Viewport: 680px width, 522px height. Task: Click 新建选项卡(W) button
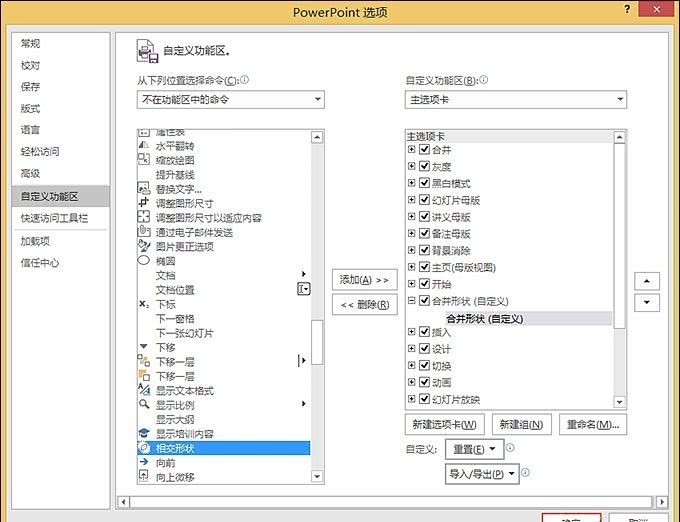[x=445, y=424]
